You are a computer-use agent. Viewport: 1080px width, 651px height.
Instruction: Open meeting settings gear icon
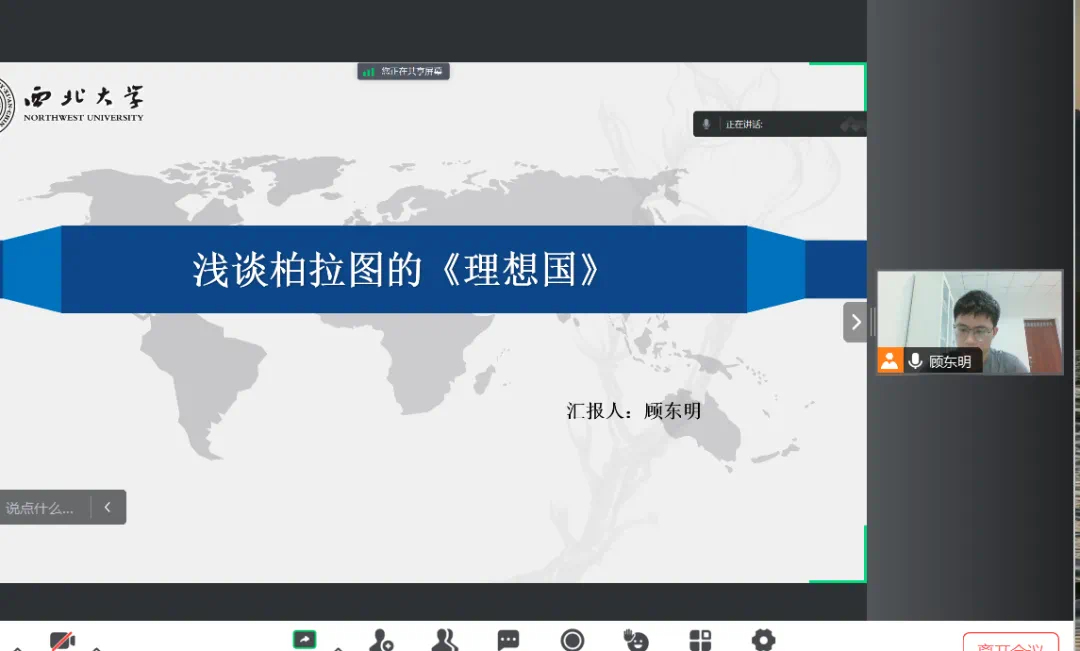(x=763, y=640)
